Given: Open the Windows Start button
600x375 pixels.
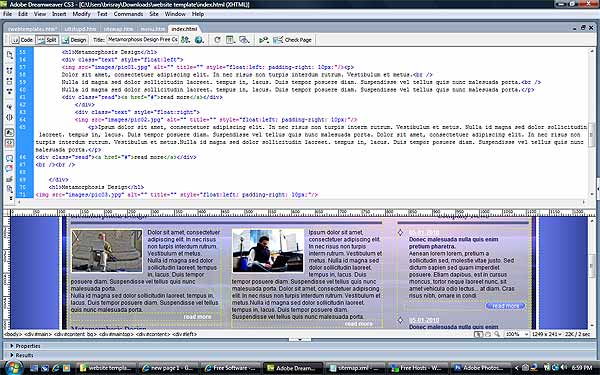Looking at the screenshot, I should [x=13, y=368].
